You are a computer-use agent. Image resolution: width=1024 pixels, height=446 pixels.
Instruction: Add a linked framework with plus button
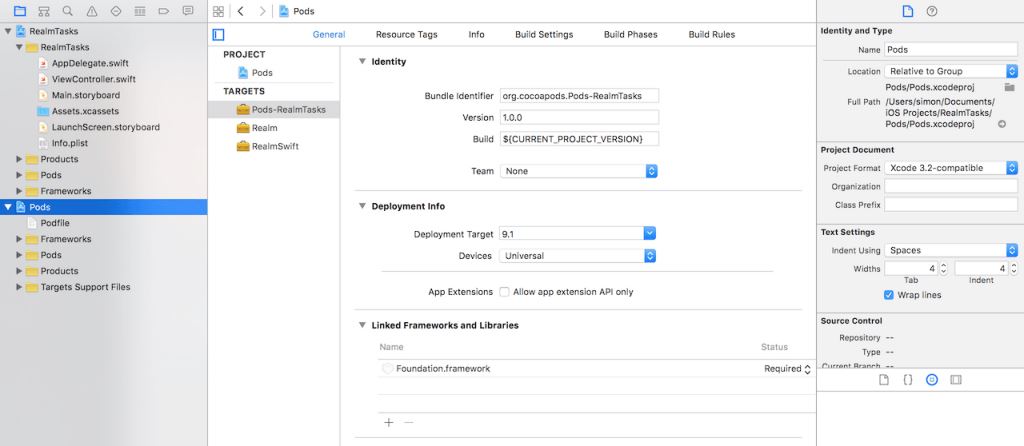(389, 422)
